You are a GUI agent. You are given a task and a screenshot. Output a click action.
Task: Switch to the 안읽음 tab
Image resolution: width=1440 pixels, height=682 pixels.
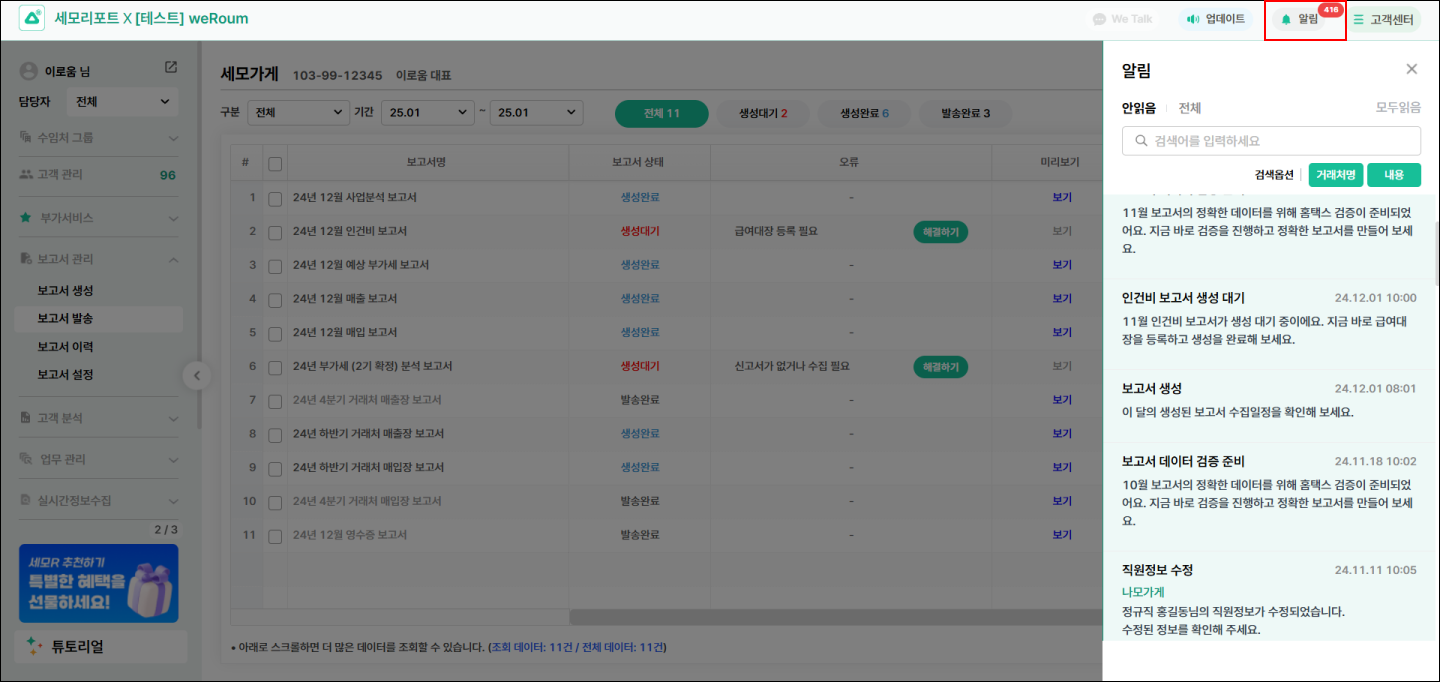(1139, 108)
